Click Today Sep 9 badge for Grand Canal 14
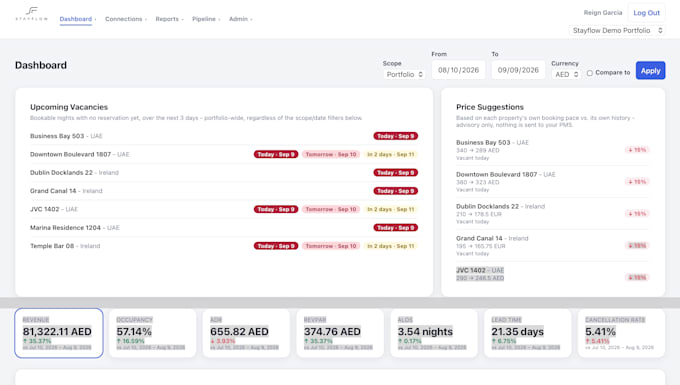Screen dimensions: 680x385 pos(396,191)
